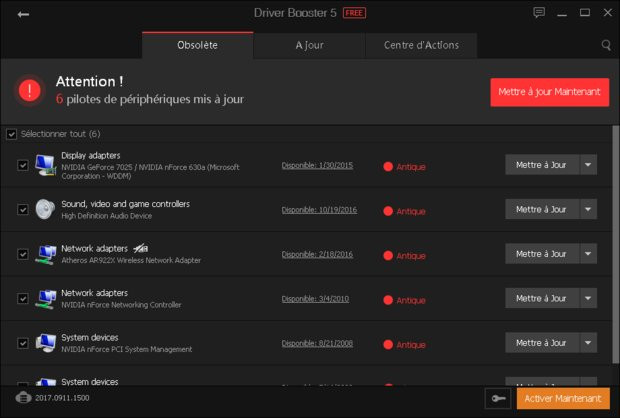The height and width of the screenshot is (418, 620).
Task: Expand dropdown arrow for High Definition Audio update
Action: pyautogui.click(x=588, y=209)
